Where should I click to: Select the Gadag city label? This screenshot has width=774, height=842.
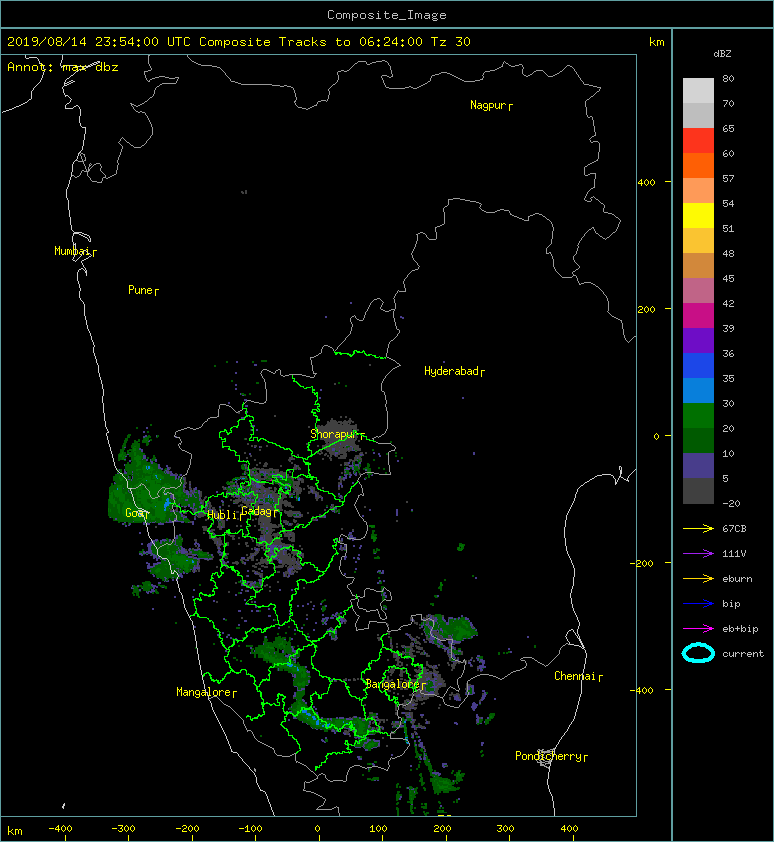click(257, 511)
